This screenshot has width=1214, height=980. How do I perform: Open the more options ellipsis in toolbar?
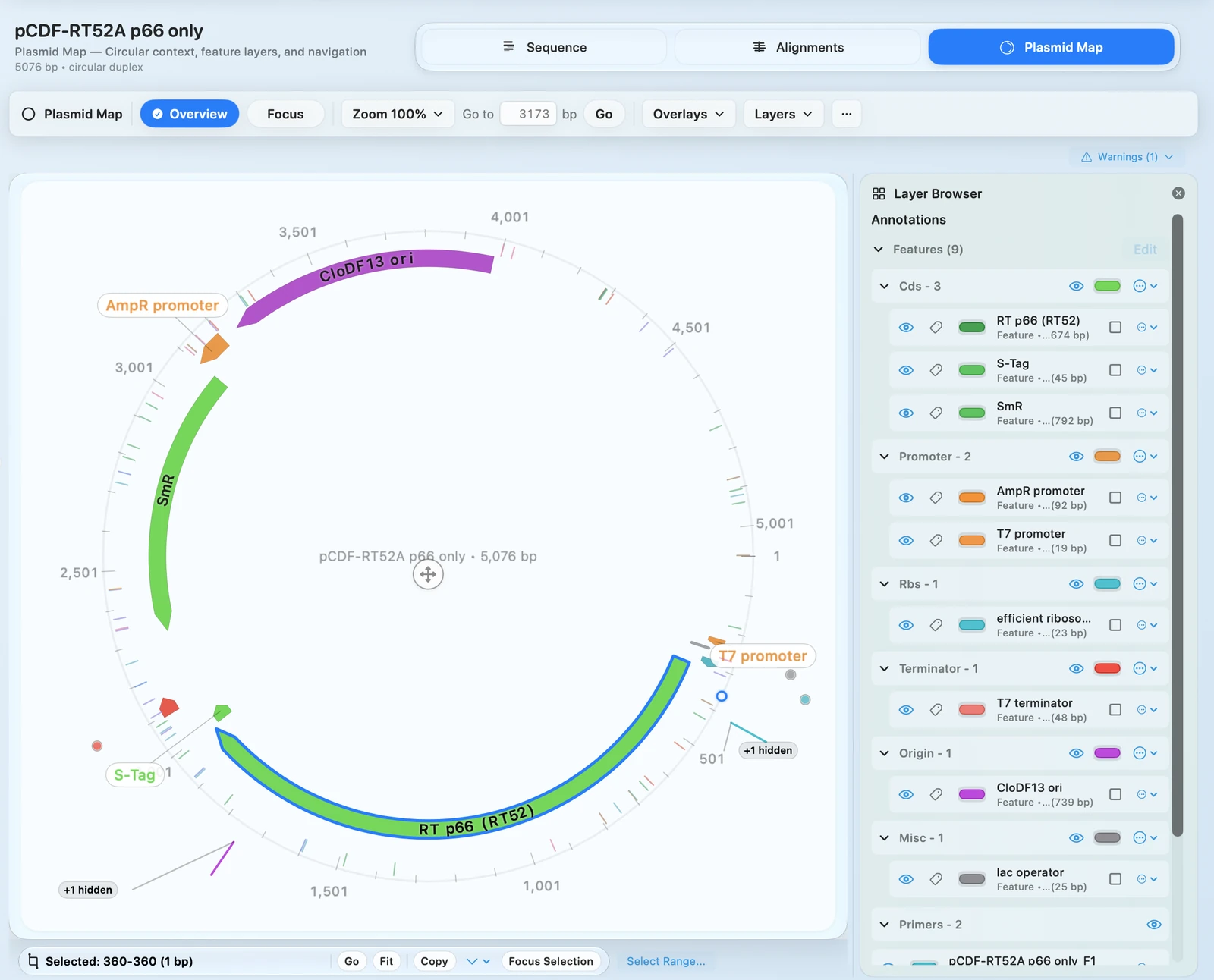point(847,114)
